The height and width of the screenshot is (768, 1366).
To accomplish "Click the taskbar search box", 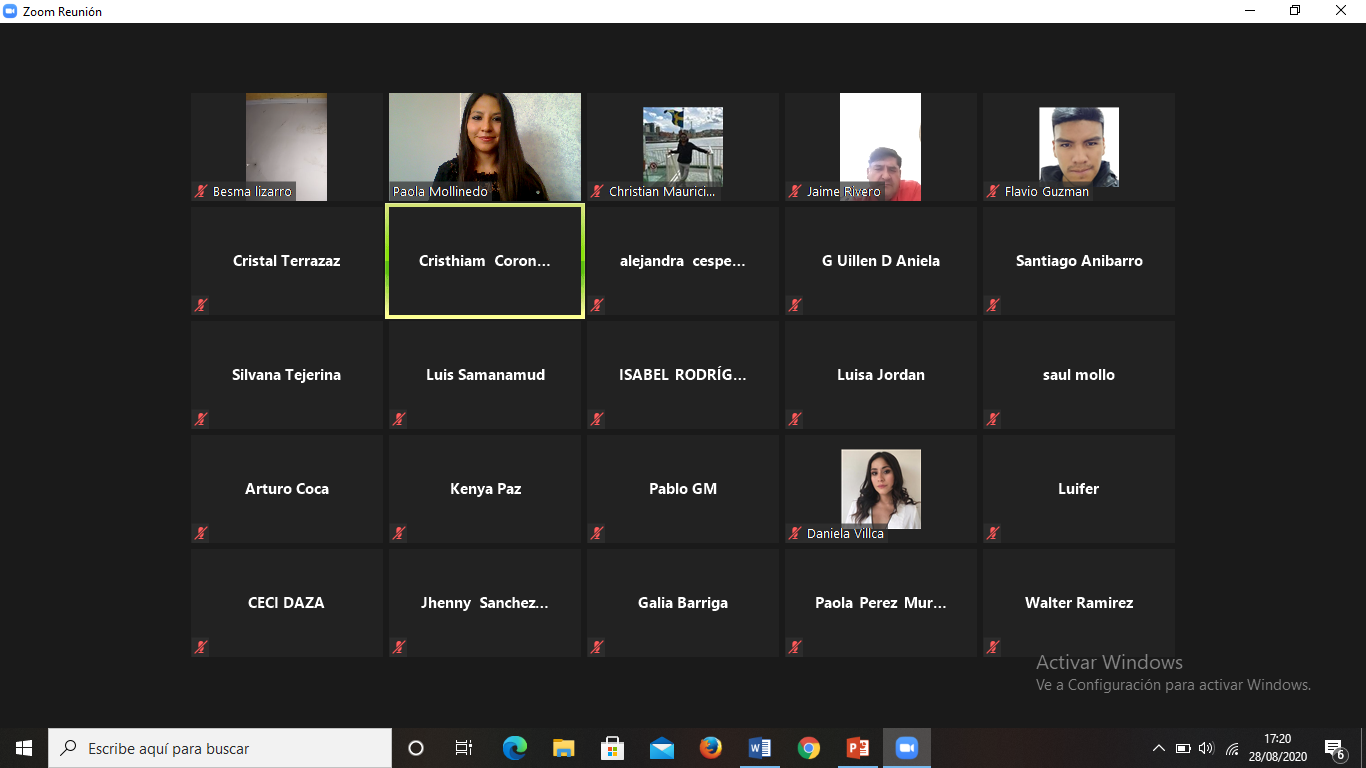I will pos(220,748).
